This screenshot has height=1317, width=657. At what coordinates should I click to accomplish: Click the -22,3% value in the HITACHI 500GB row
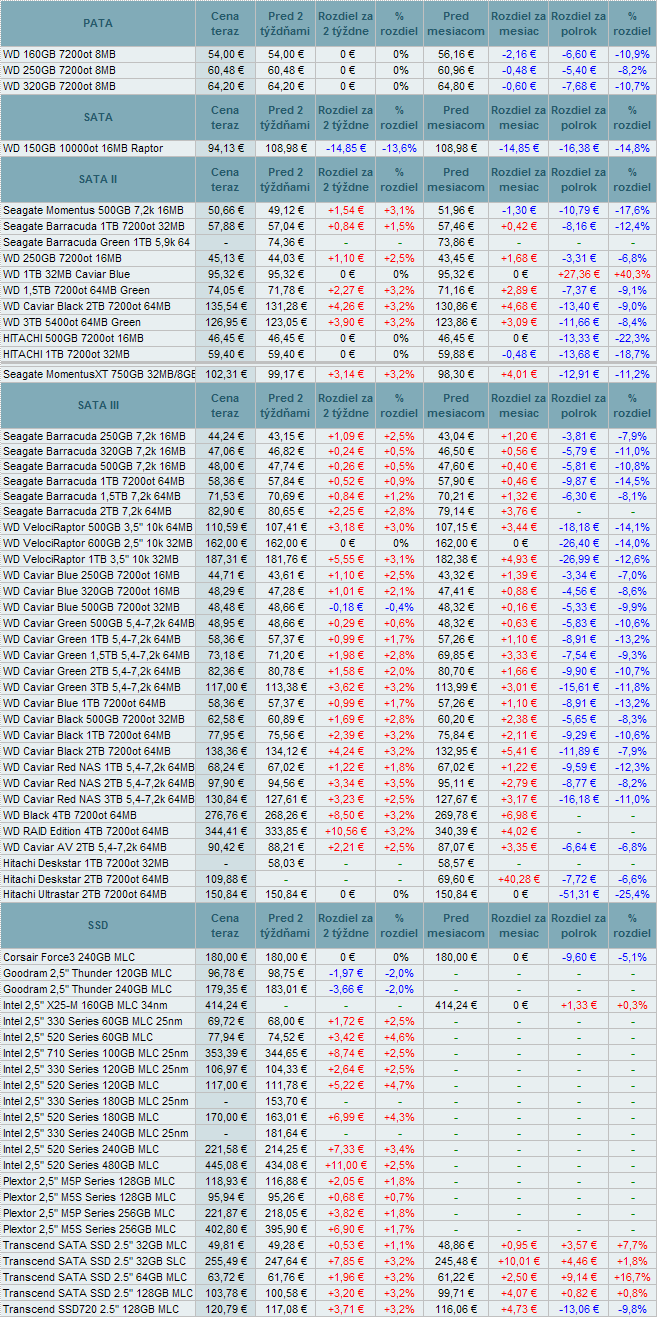pyautogui.click(x=631, y=338)
